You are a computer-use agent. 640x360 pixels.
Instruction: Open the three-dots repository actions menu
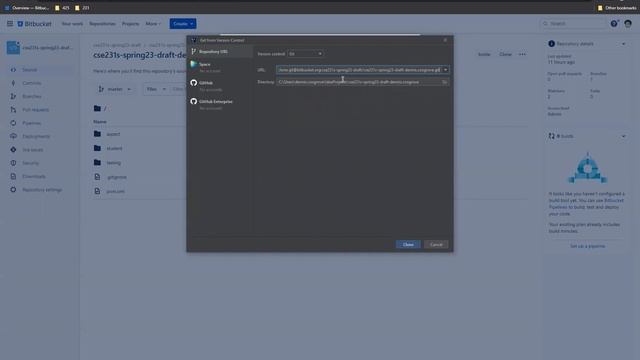522,54
